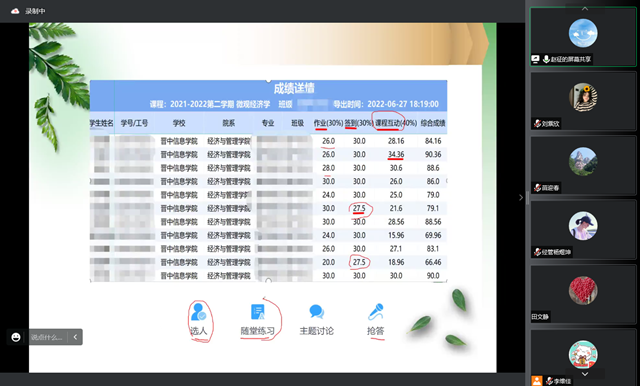Click the 79.0 total score cell
Viewport: 640px width, 386px height.
[433, 195]
